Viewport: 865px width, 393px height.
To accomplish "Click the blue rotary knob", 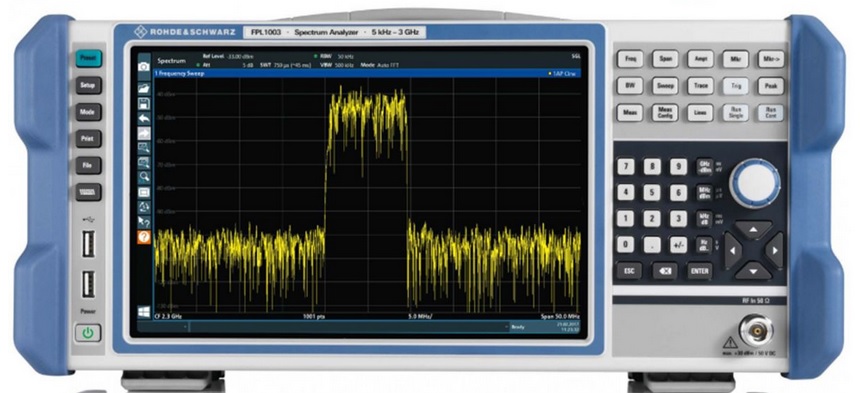I will [755, 183].
